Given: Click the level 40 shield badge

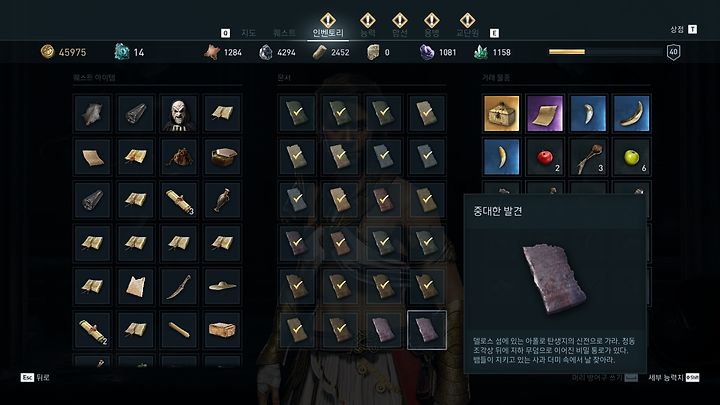Looking at the screenshot, I should click(673, 52).
